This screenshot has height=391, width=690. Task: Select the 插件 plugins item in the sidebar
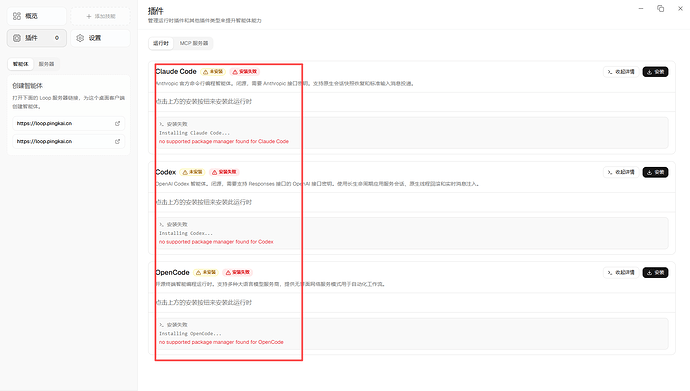(x=37, y=38)
